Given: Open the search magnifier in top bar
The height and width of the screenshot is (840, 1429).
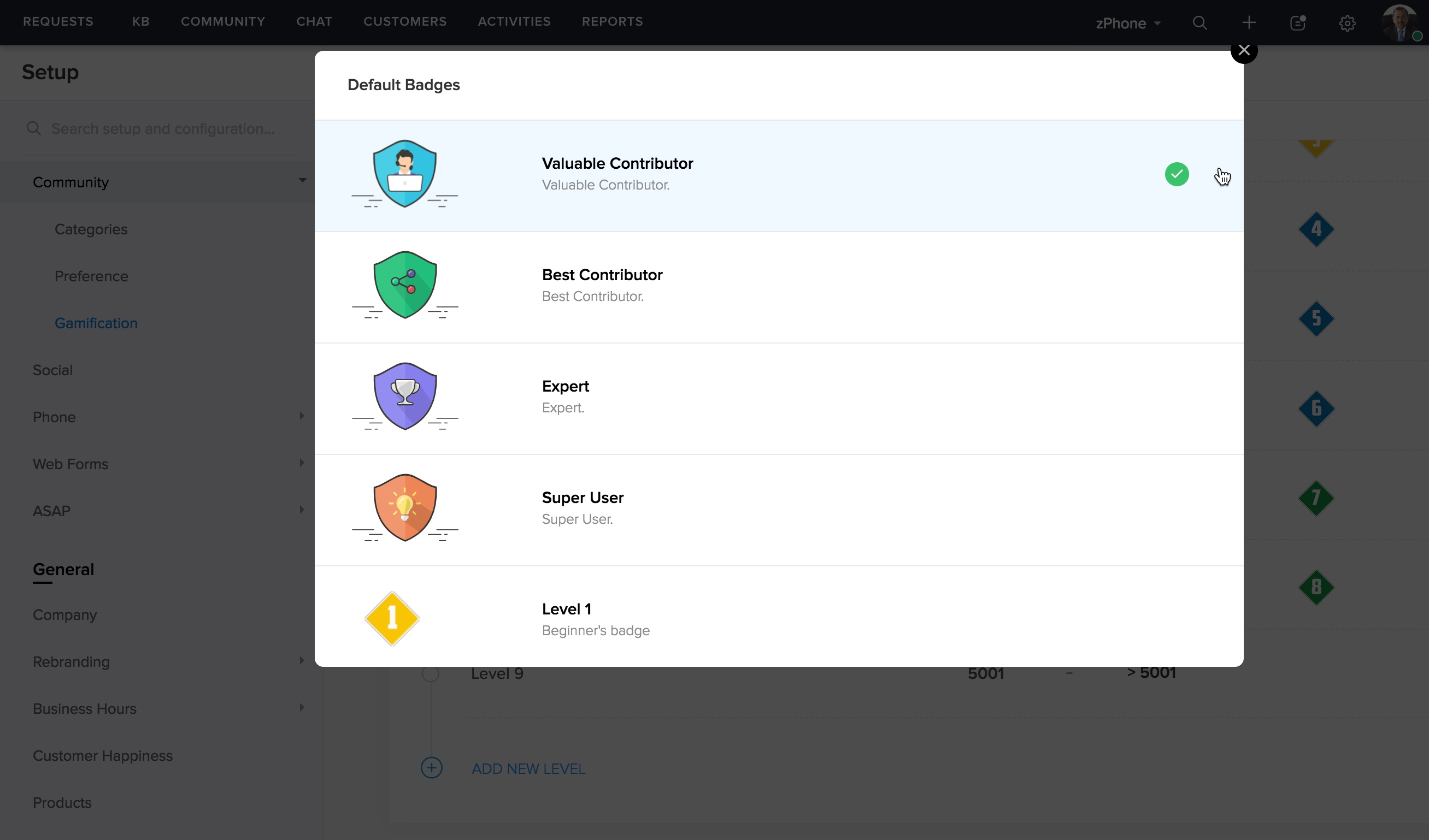Looking at the screenshot, I should (1199, 23).
